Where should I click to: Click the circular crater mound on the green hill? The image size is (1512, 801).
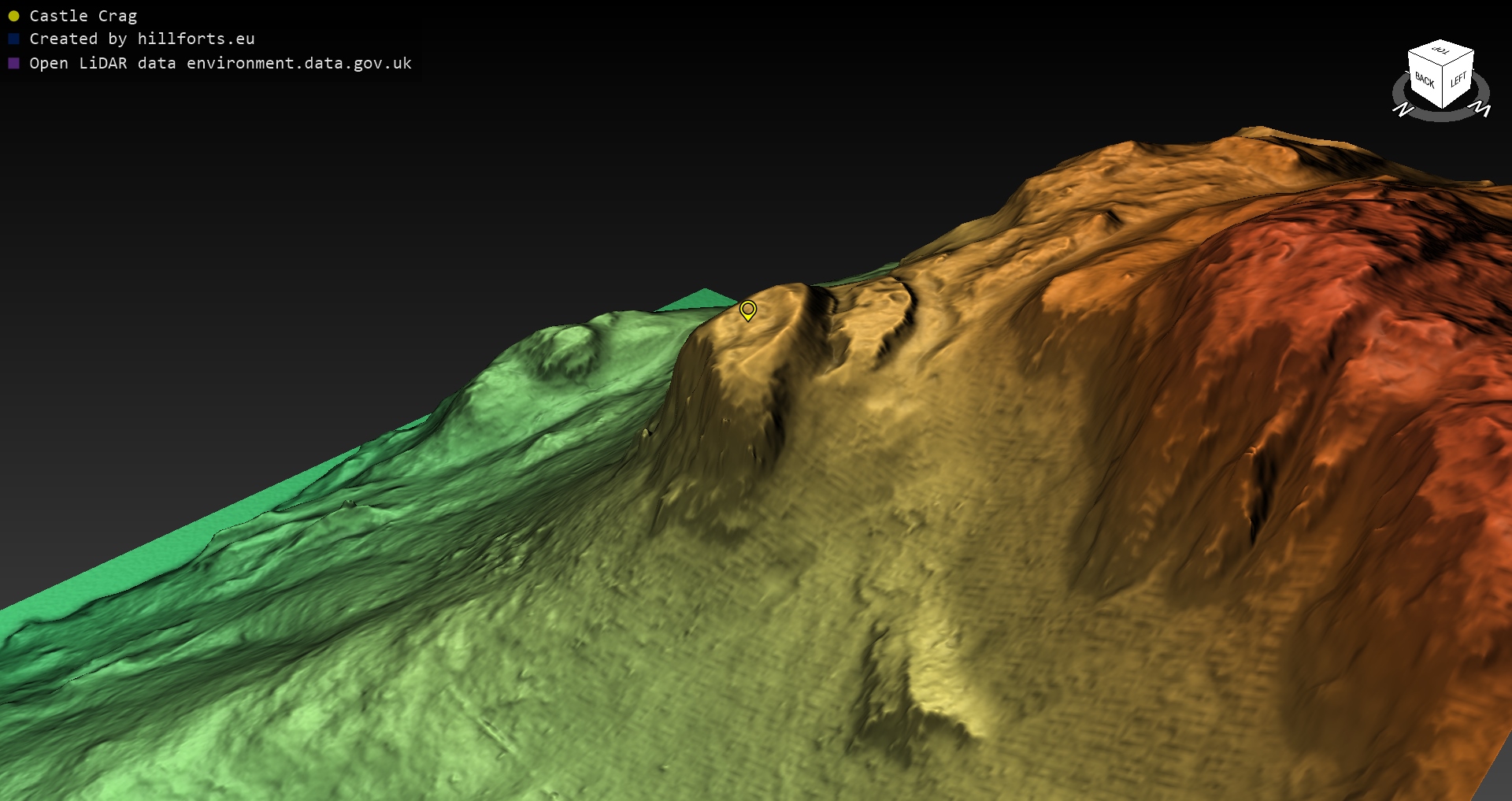[565, 352]
